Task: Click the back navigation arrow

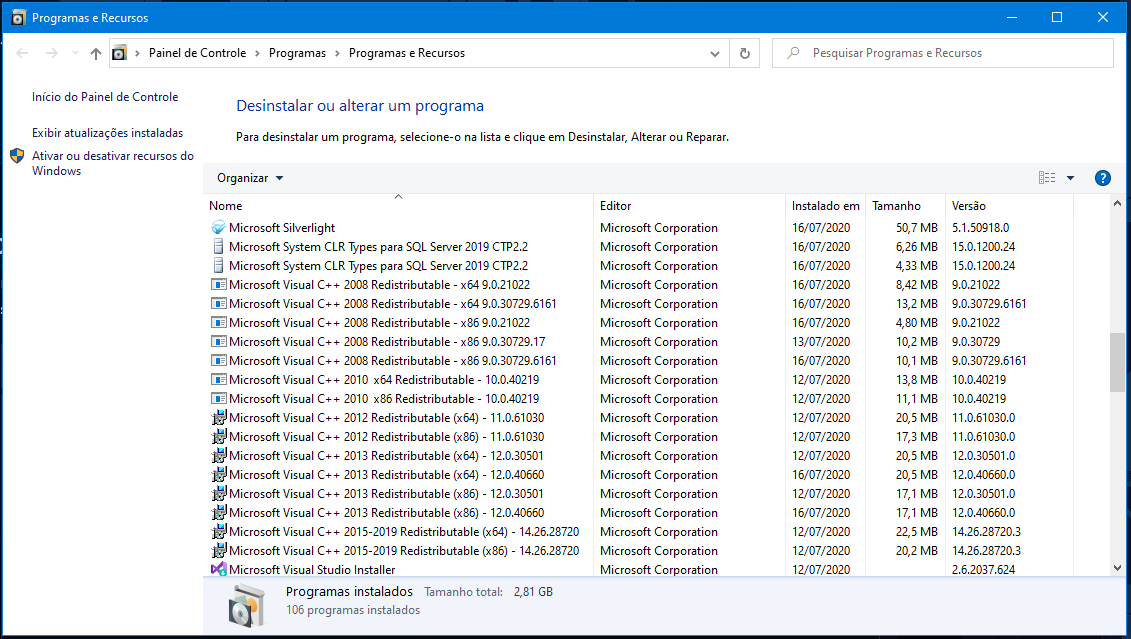Action: pos(22,53)
